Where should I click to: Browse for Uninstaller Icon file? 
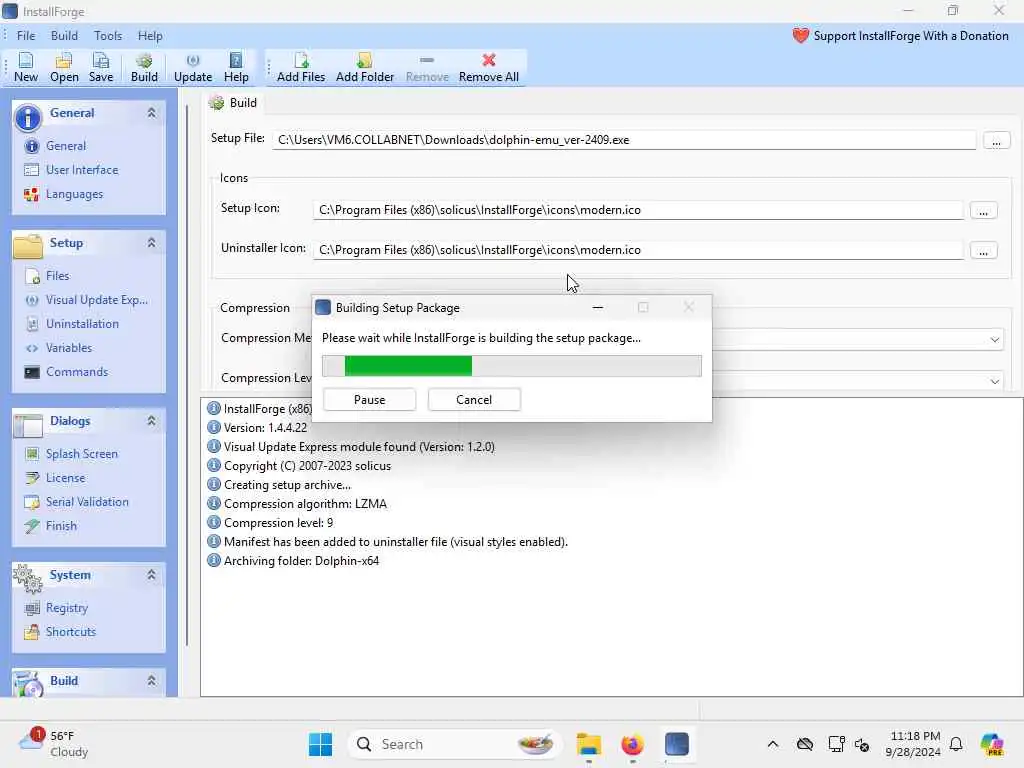click(x=983, y=251)
